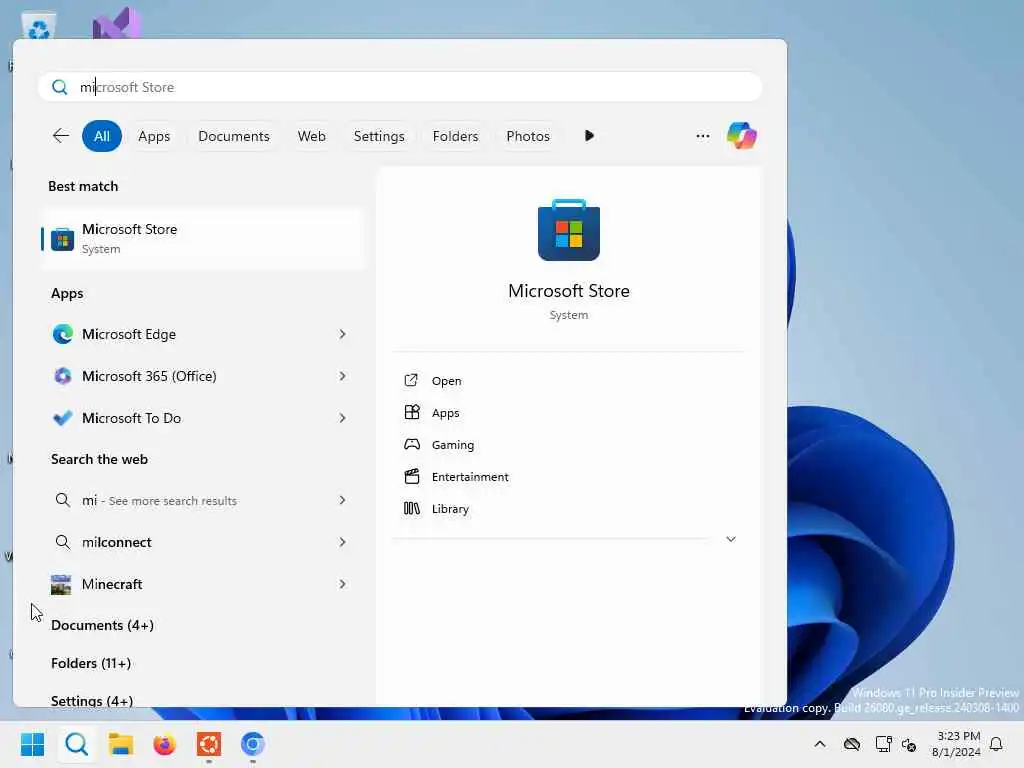This screenshot has height=768, width=1024.
Task: Click the search magnifier icon in search box
Action: (x=59, y=87)
